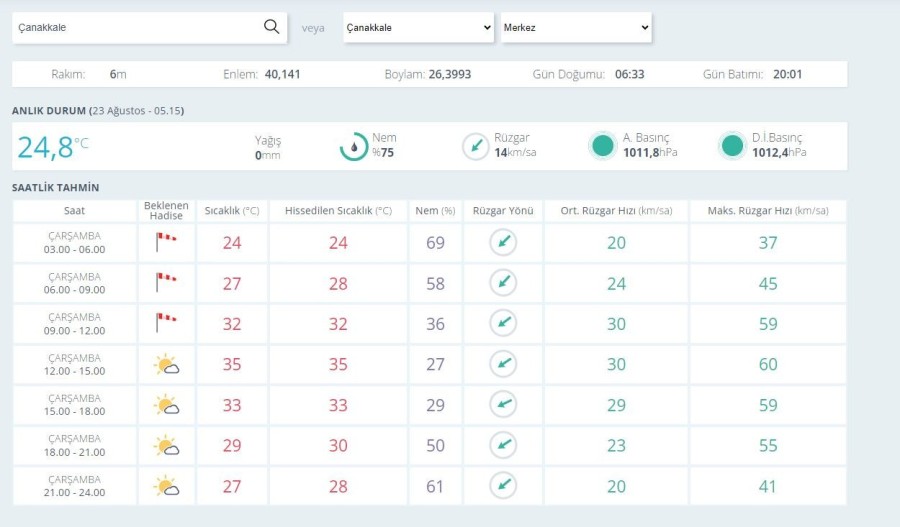Click the Maks. Rüzgar Hızı column header
The width and height of the screenshot is (900, 527).
click(767, 211)
